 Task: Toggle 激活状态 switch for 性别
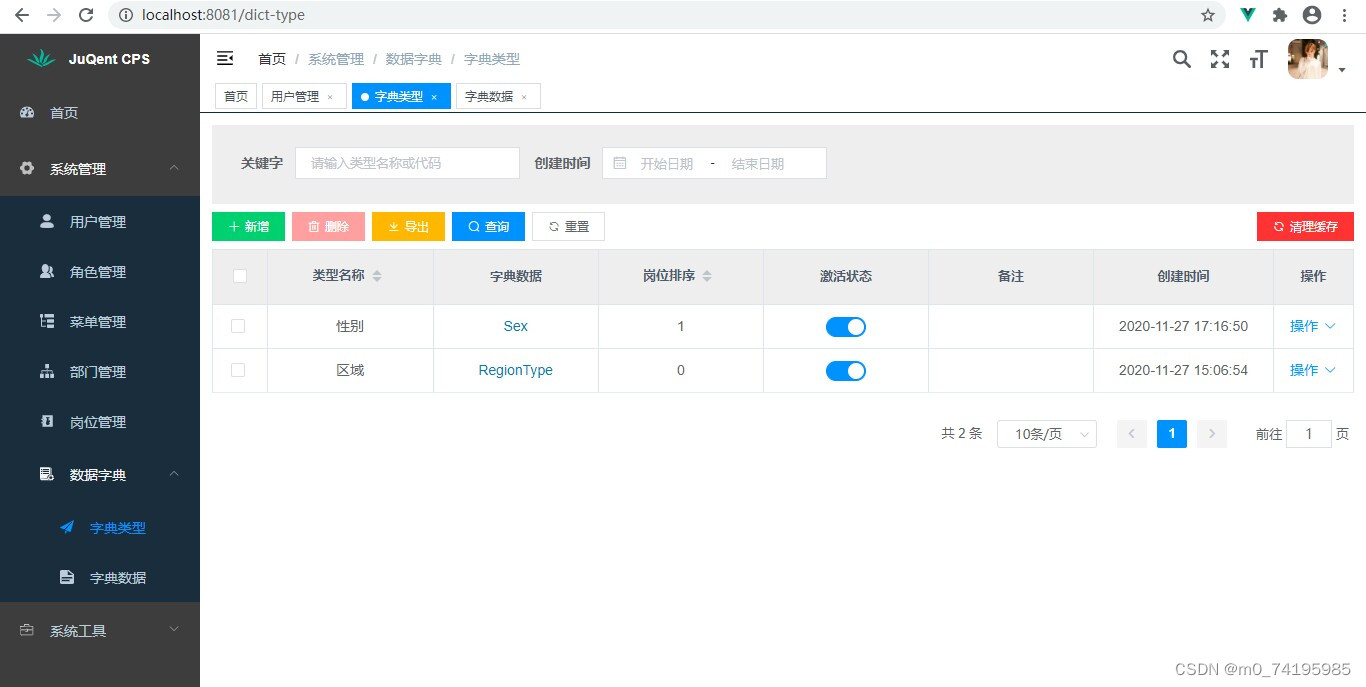tap(846, 327)
